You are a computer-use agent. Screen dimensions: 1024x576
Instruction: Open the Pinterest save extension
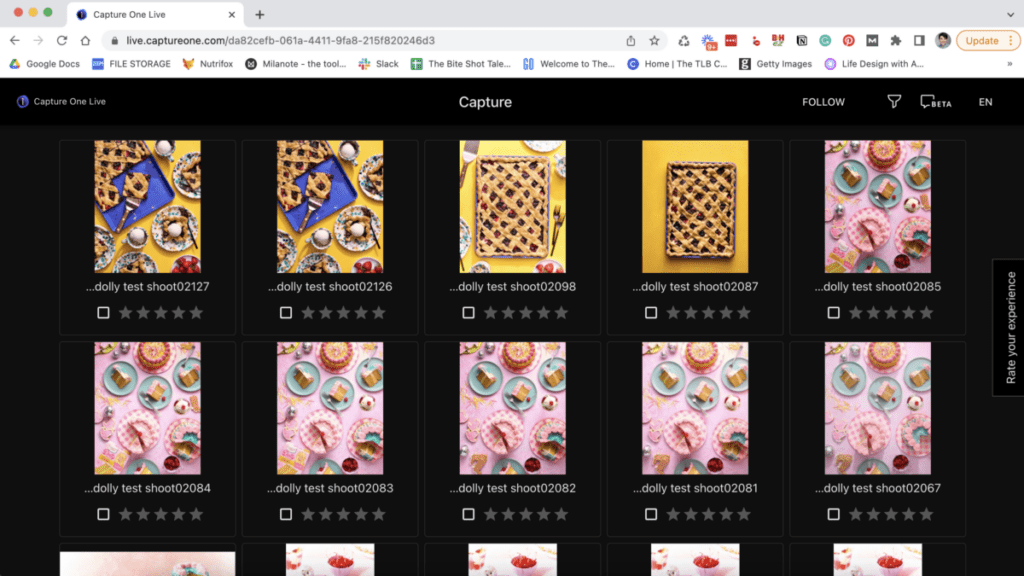point(848,40)
